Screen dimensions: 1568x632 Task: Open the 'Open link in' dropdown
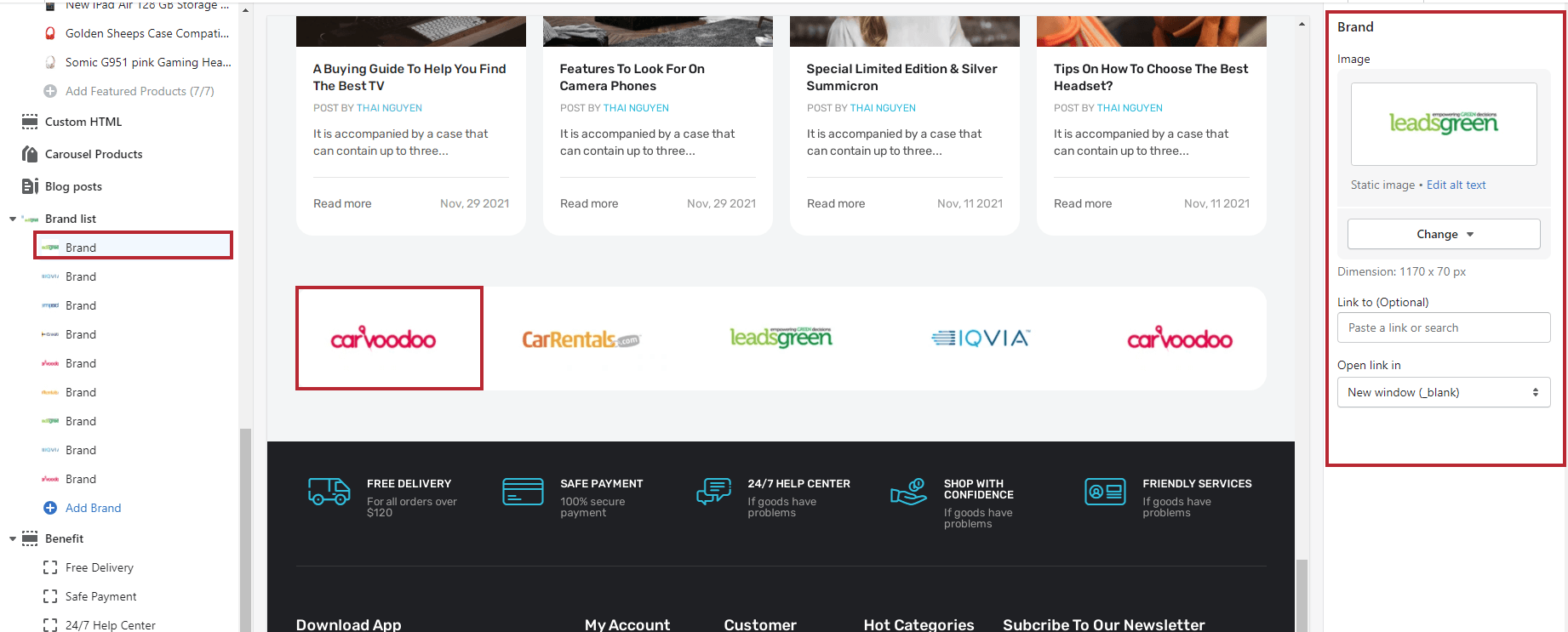click(1444, 392)
